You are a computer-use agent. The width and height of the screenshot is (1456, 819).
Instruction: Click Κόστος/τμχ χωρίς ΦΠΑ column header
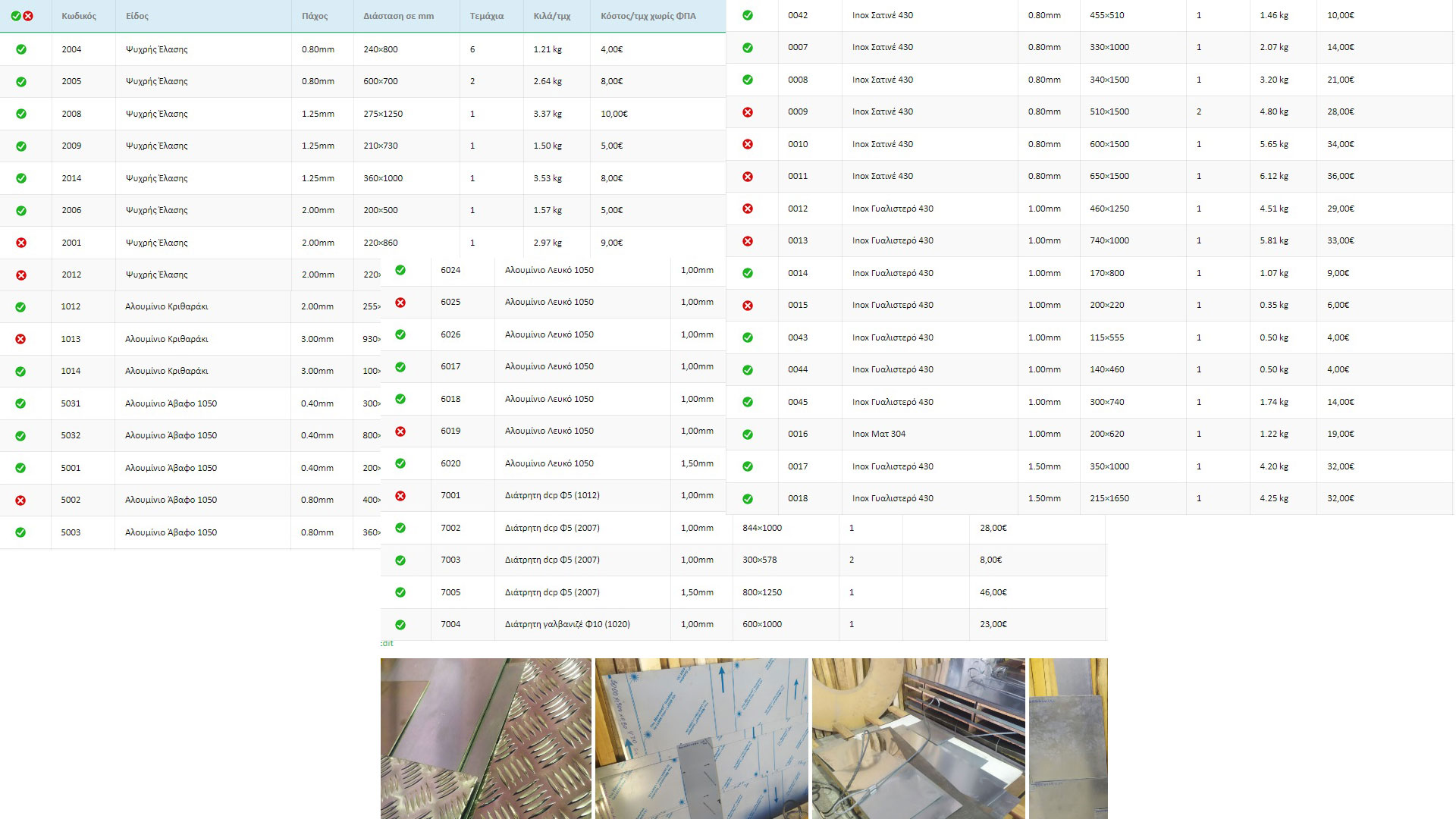click(x=648, y=16)
